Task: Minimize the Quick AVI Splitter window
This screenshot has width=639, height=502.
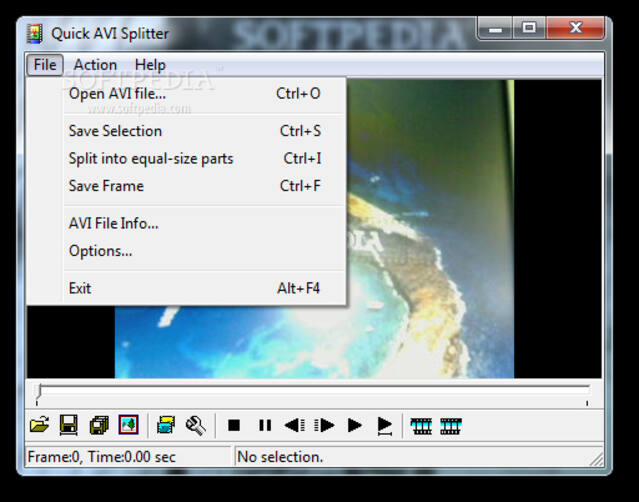Action: (x=495, y=29)
